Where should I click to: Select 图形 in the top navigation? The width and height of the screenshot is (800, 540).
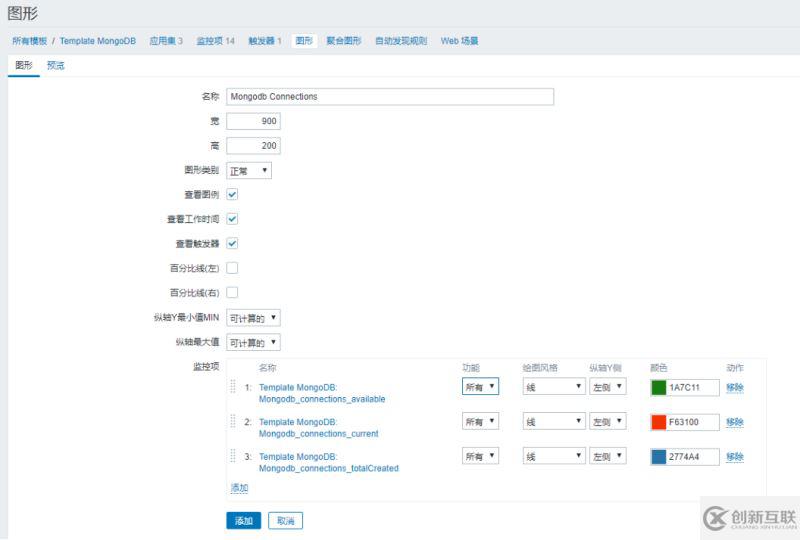pos(304,41)
